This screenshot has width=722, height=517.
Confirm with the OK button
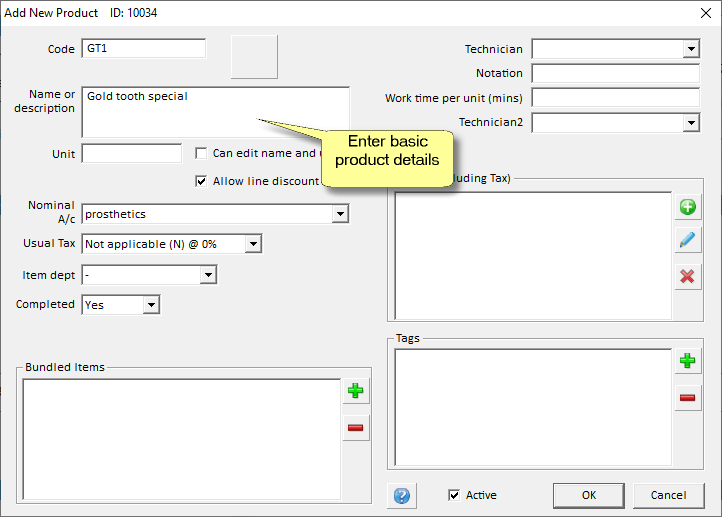click(589, 495)
